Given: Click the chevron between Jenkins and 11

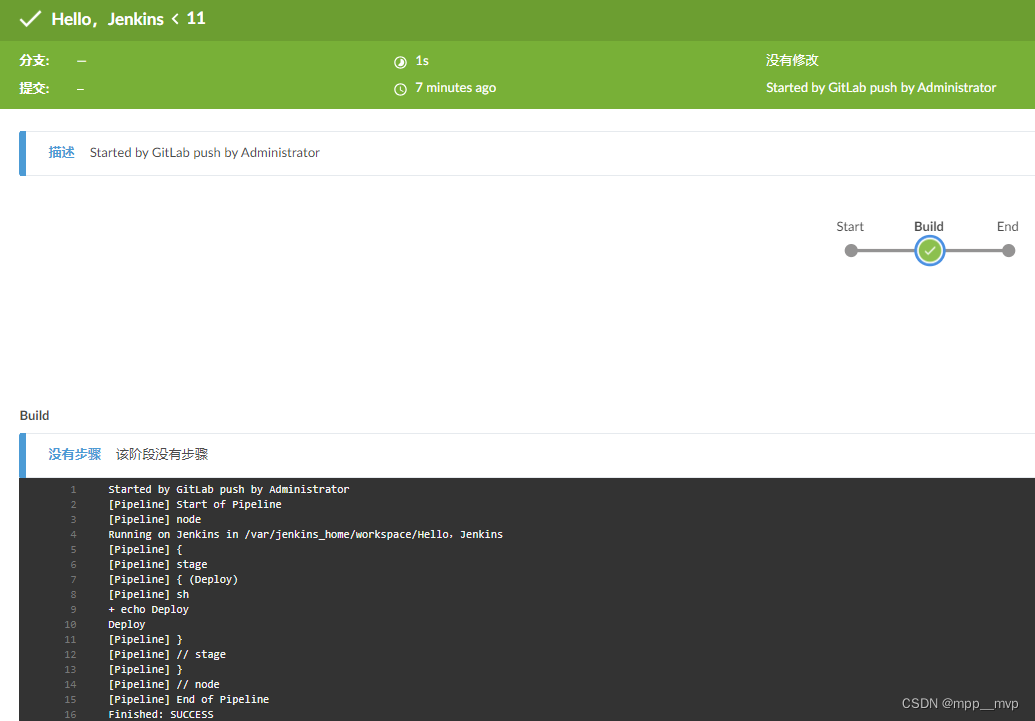Looking at the screenshot, I should point(175,18).
